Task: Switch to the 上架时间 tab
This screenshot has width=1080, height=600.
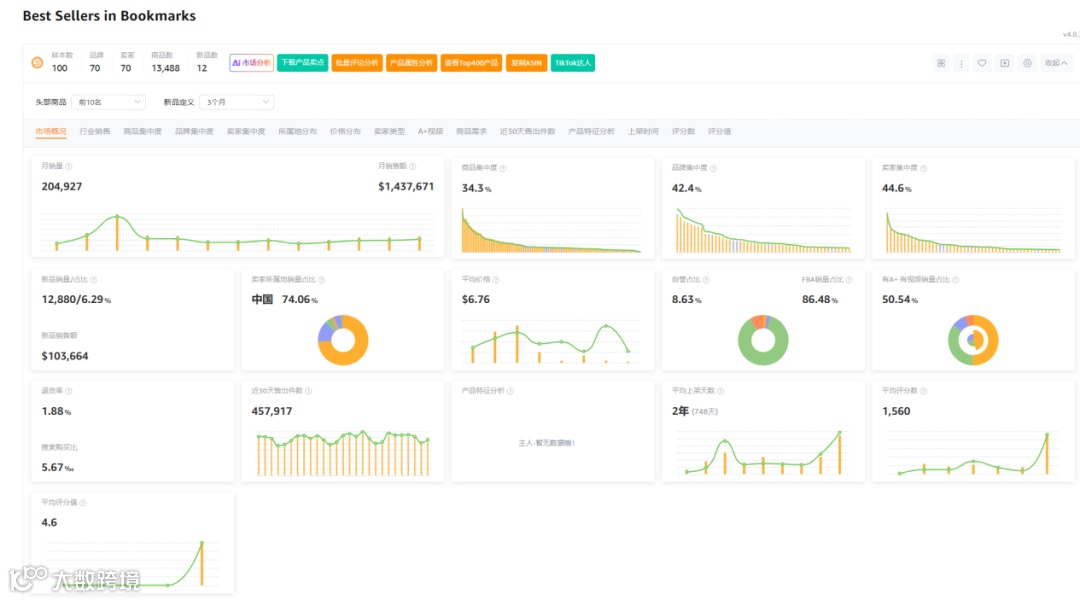Action: coord(643,131)
